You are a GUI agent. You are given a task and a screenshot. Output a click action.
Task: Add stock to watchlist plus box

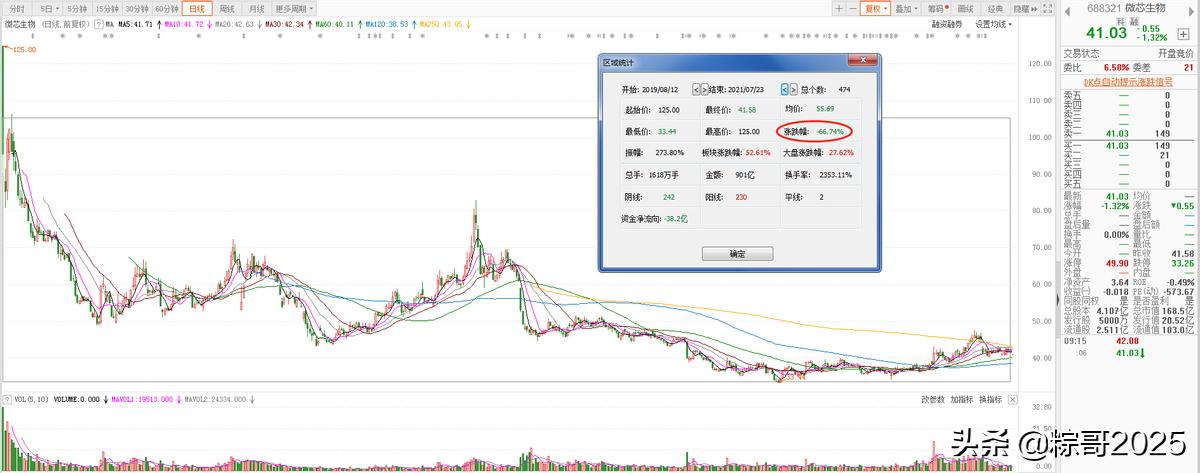[1184, 33]
